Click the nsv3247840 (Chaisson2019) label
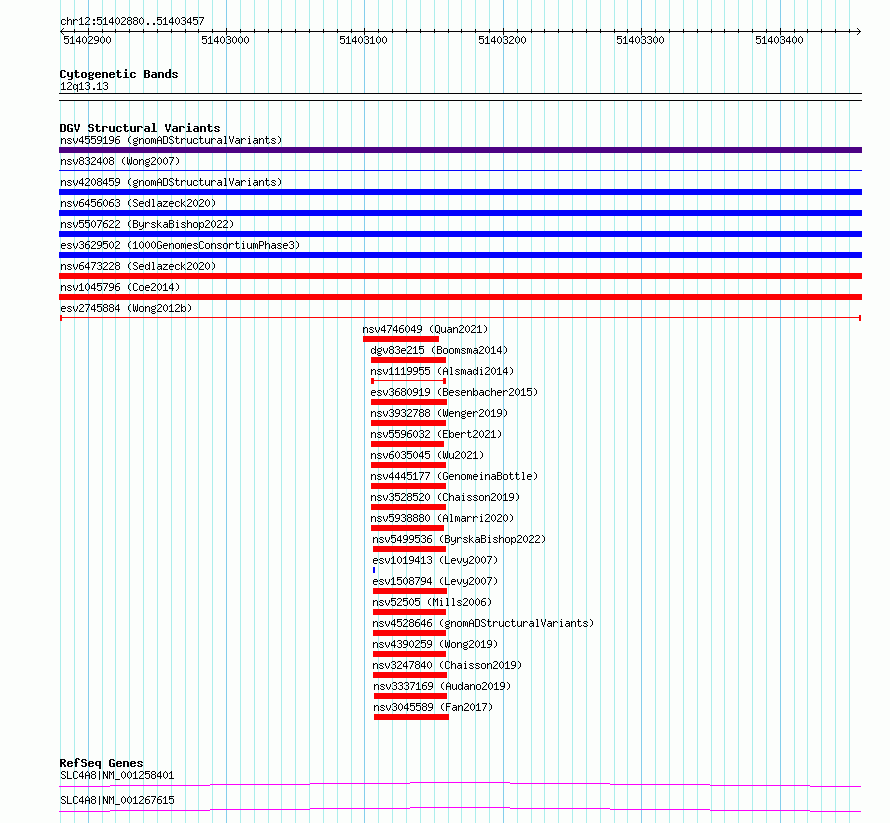This screenshot has width=890, height=823. [x=447, y=665]
